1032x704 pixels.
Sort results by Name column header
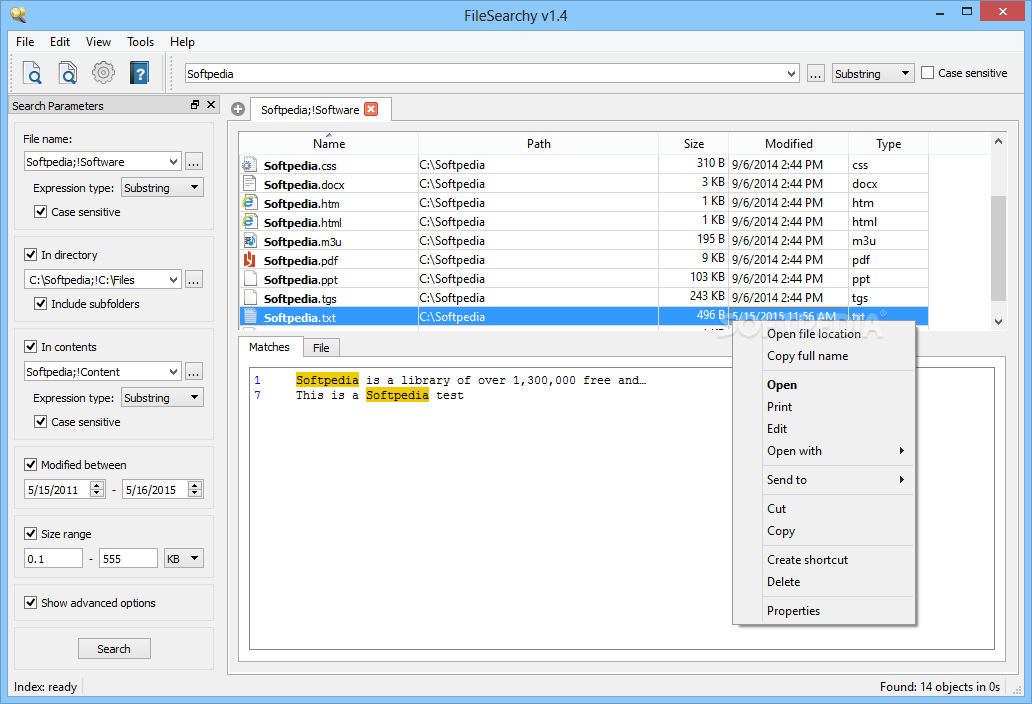(x=328, y=143)
